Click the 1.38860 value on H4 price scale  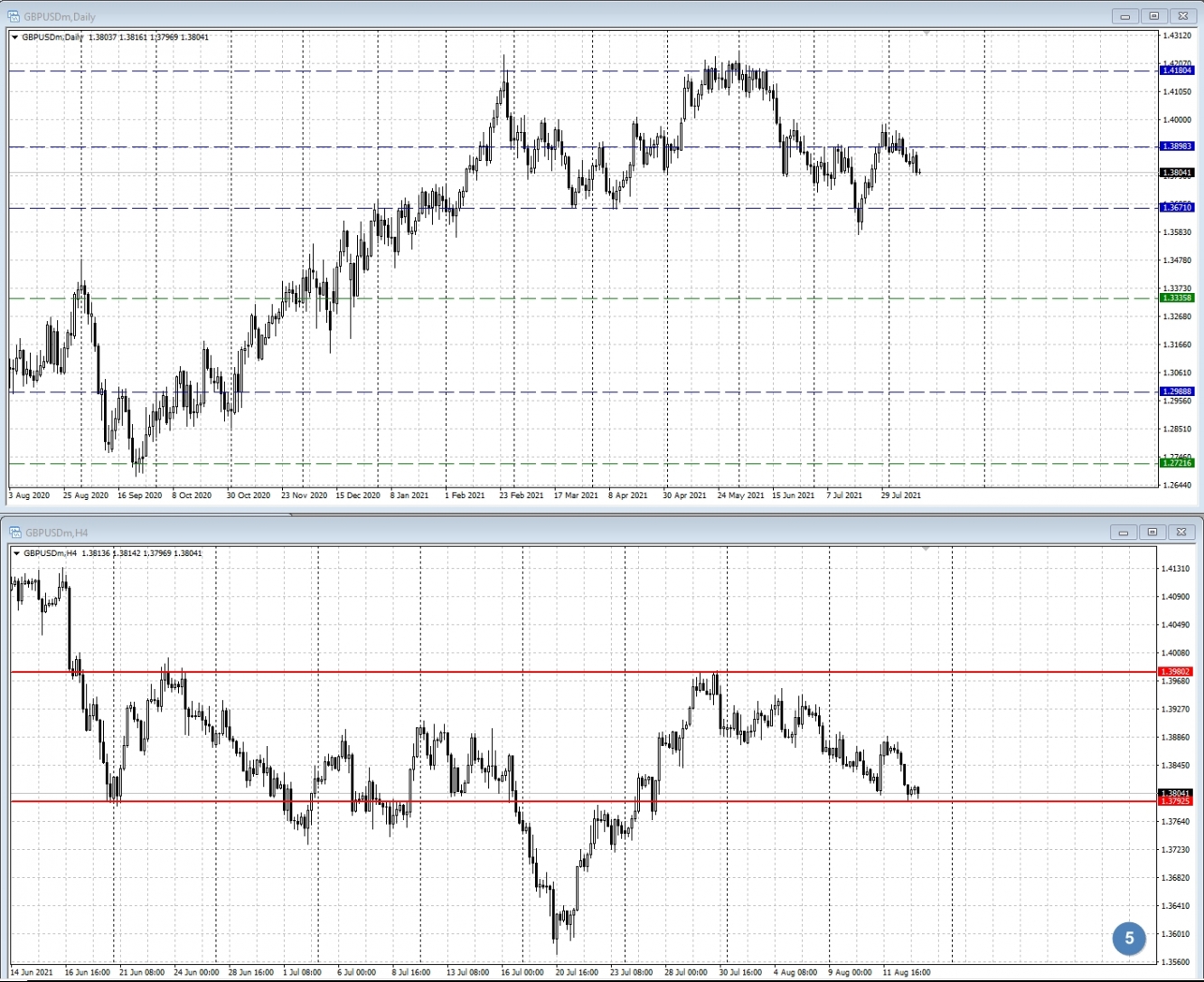click(1176, 738)
